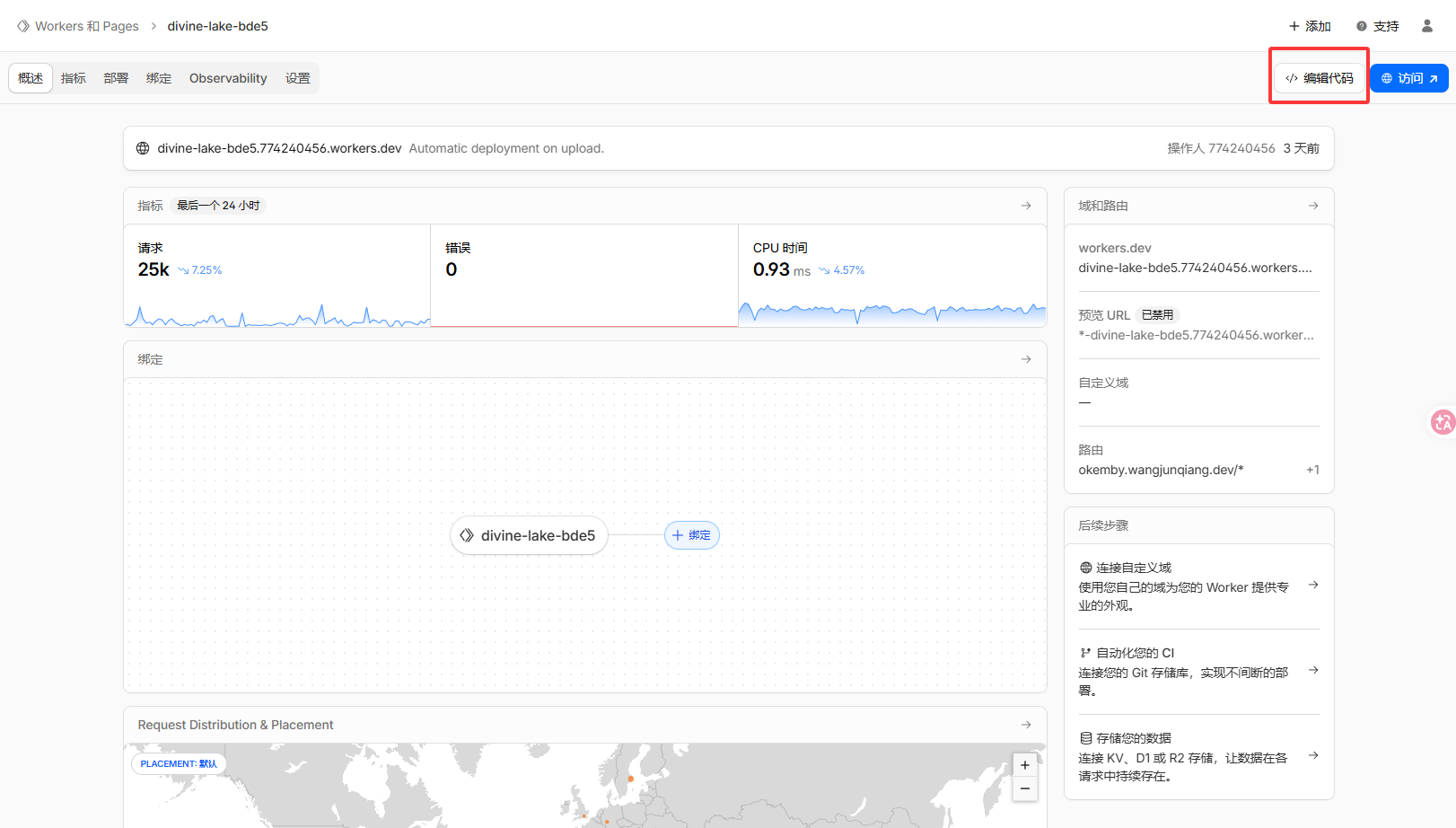Image resolution: width=1456 pixels, height=828 pixels.
Task: Click the 编辑代码 button
Action: point(1319,78)
